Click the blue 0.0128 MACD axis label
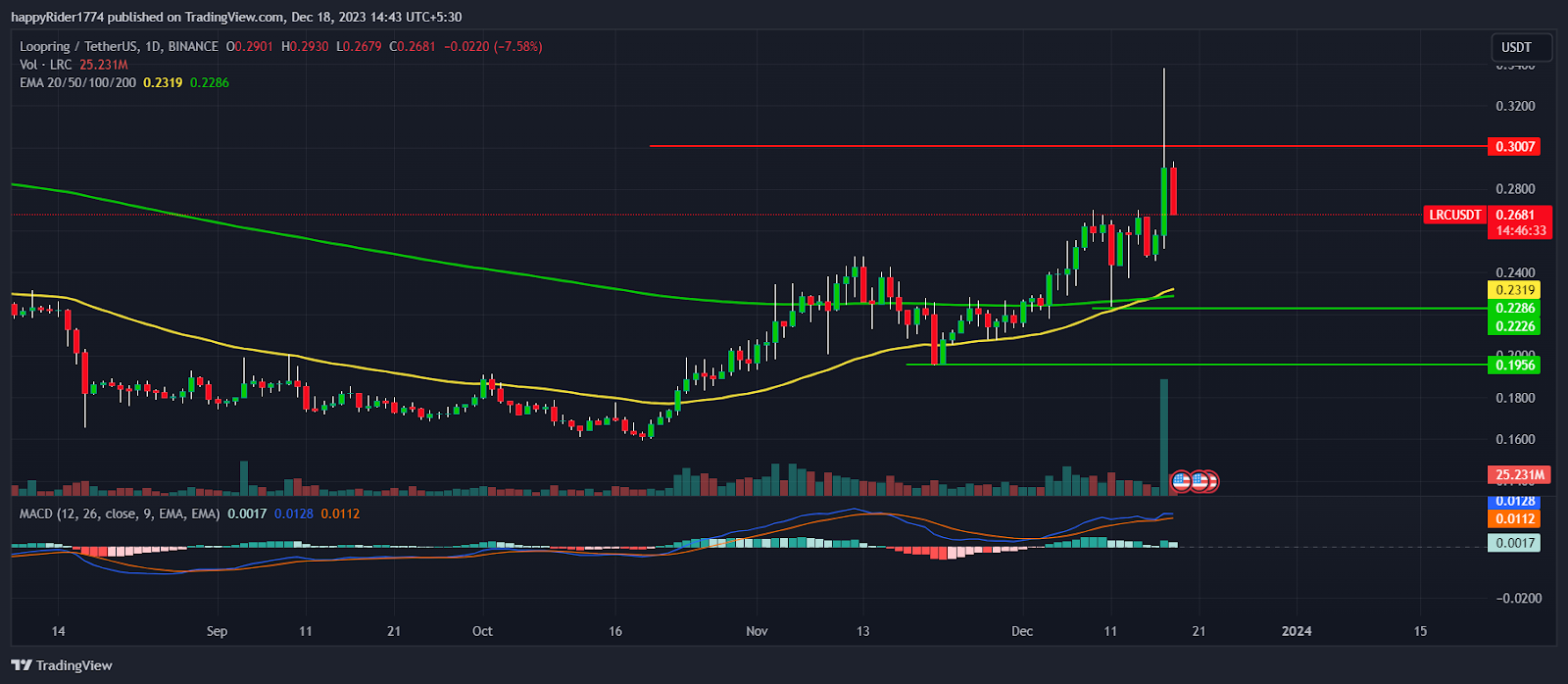The image size is (1568, 684). [x=1515, y=502]
